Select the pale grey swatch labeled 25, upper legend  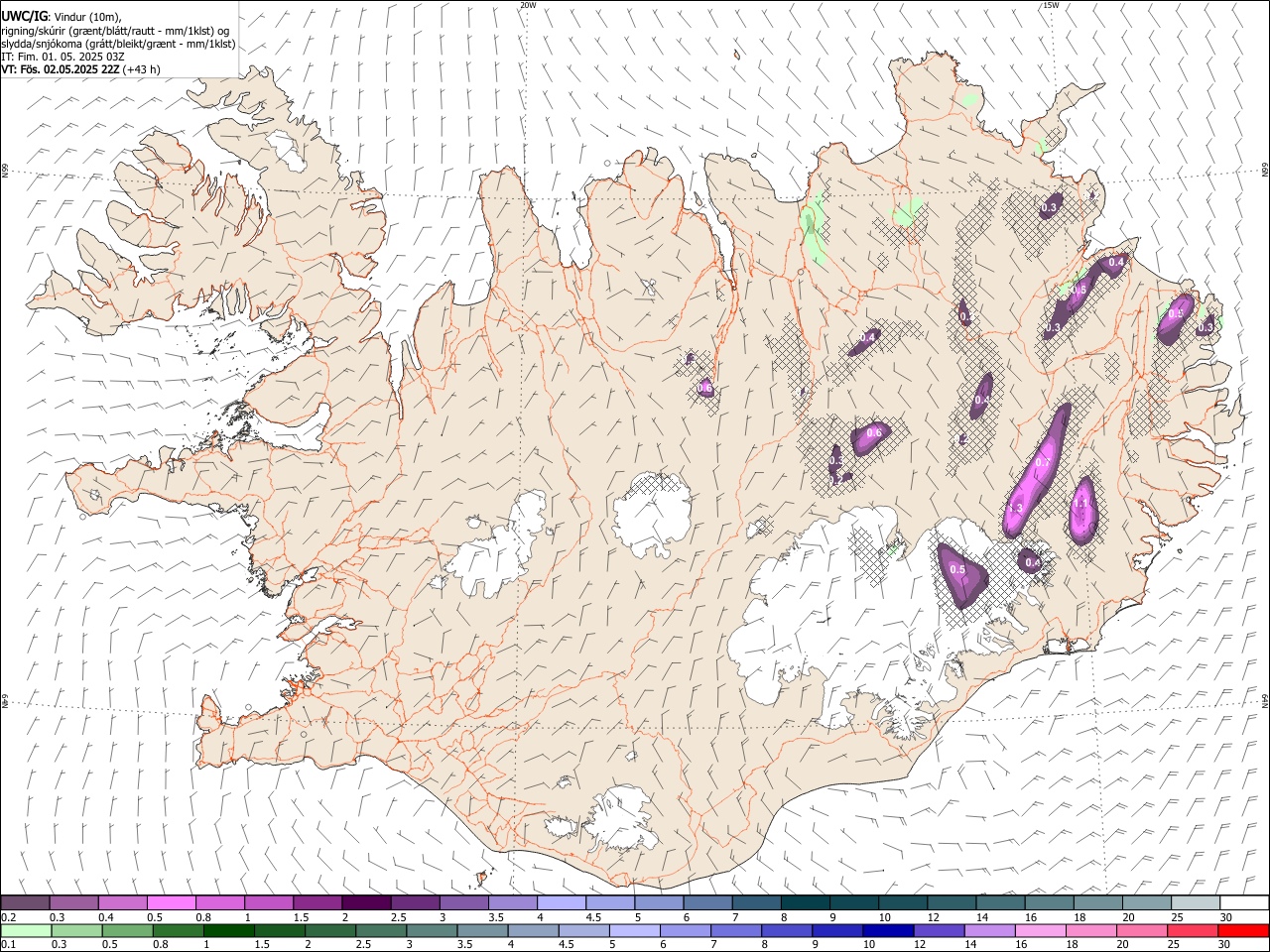tap(1195, 902)
